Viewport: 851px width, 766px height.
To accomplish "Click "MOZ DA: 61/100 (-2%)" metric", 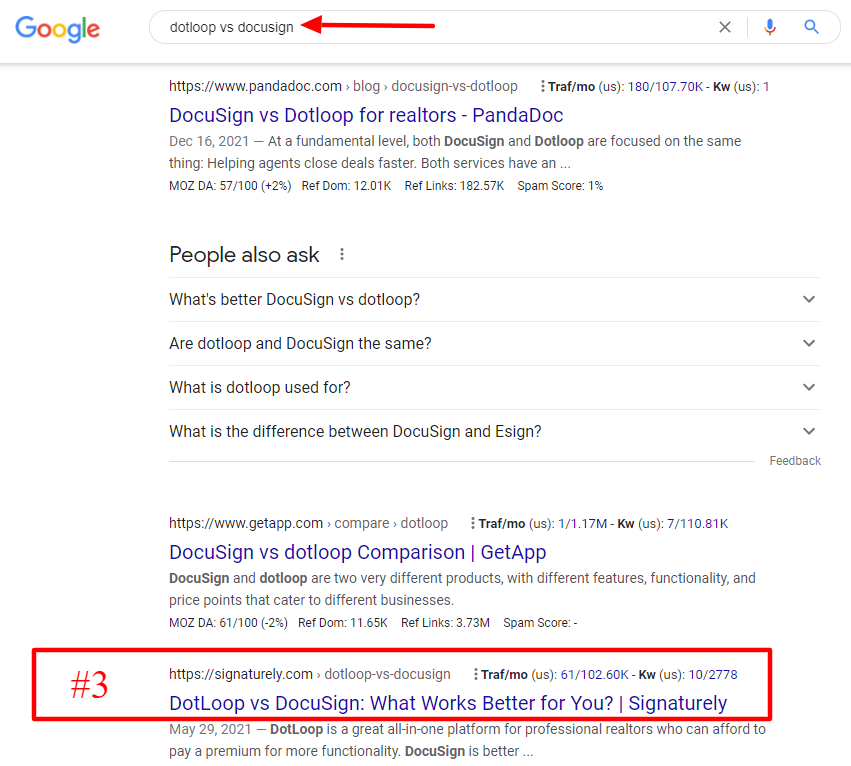I will 228,623.
